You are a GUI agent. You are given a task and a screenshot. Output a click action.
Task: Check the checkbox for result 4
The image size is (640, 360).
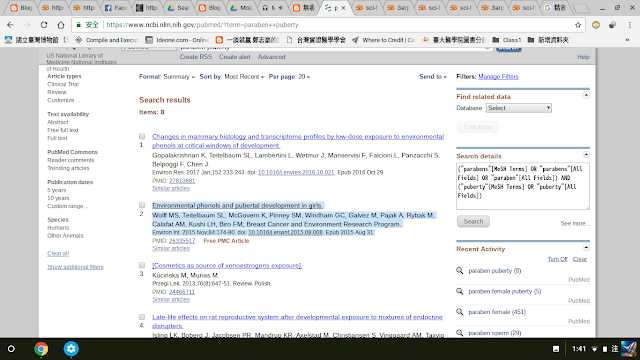[x=142, y=317]
